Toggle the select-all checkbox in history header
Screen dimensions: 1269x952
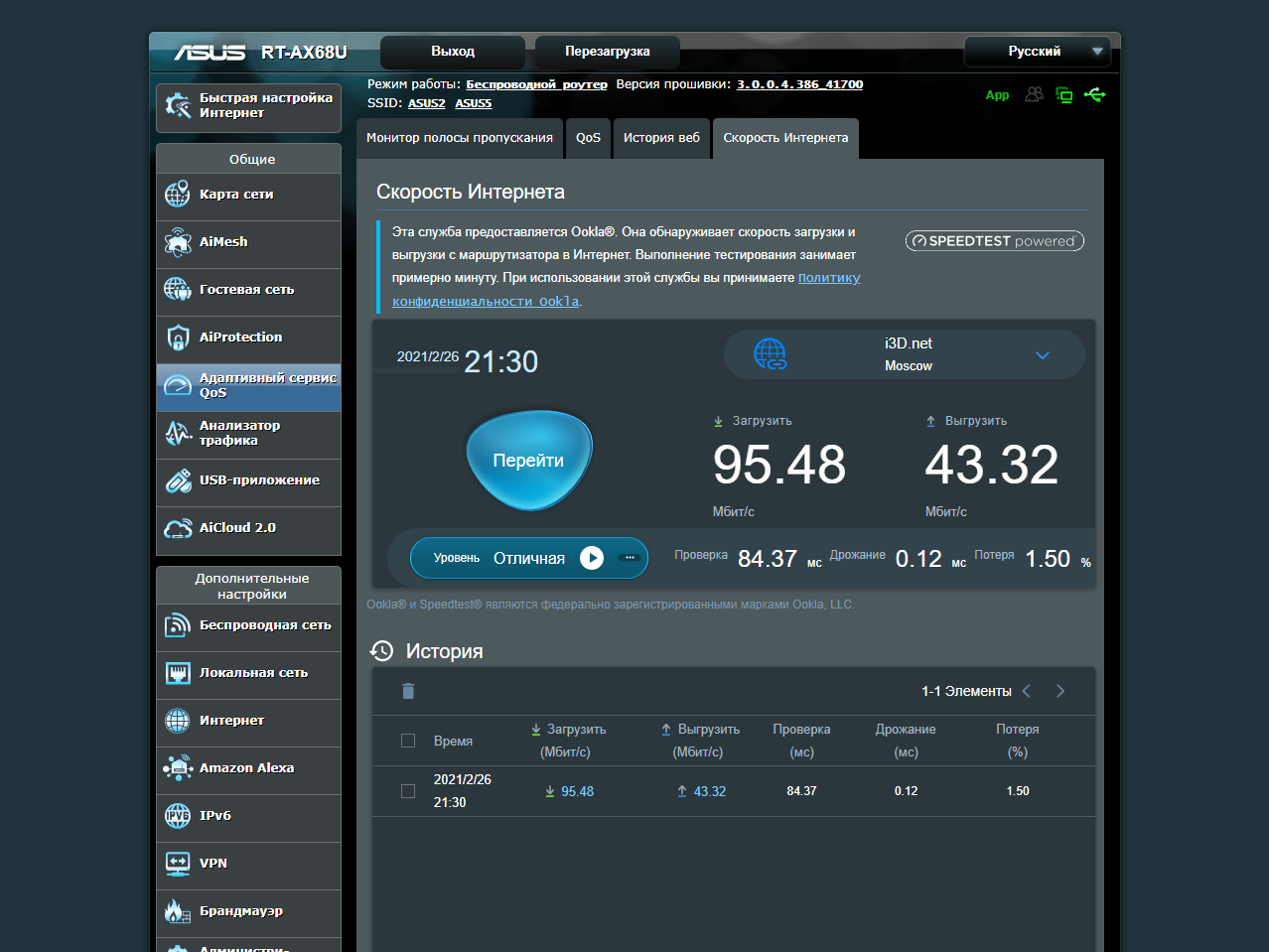[x=408, y=741]
